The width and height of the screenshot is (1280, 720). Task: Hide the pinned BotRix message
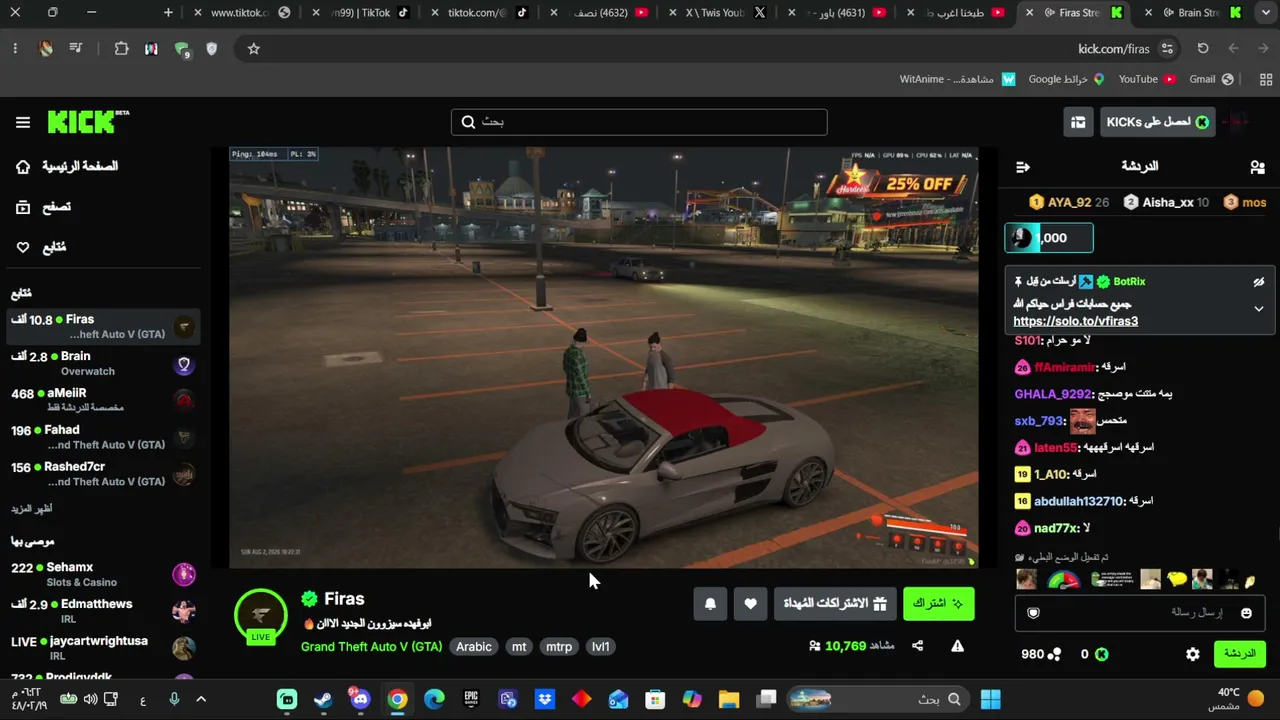click(1259, 283)
